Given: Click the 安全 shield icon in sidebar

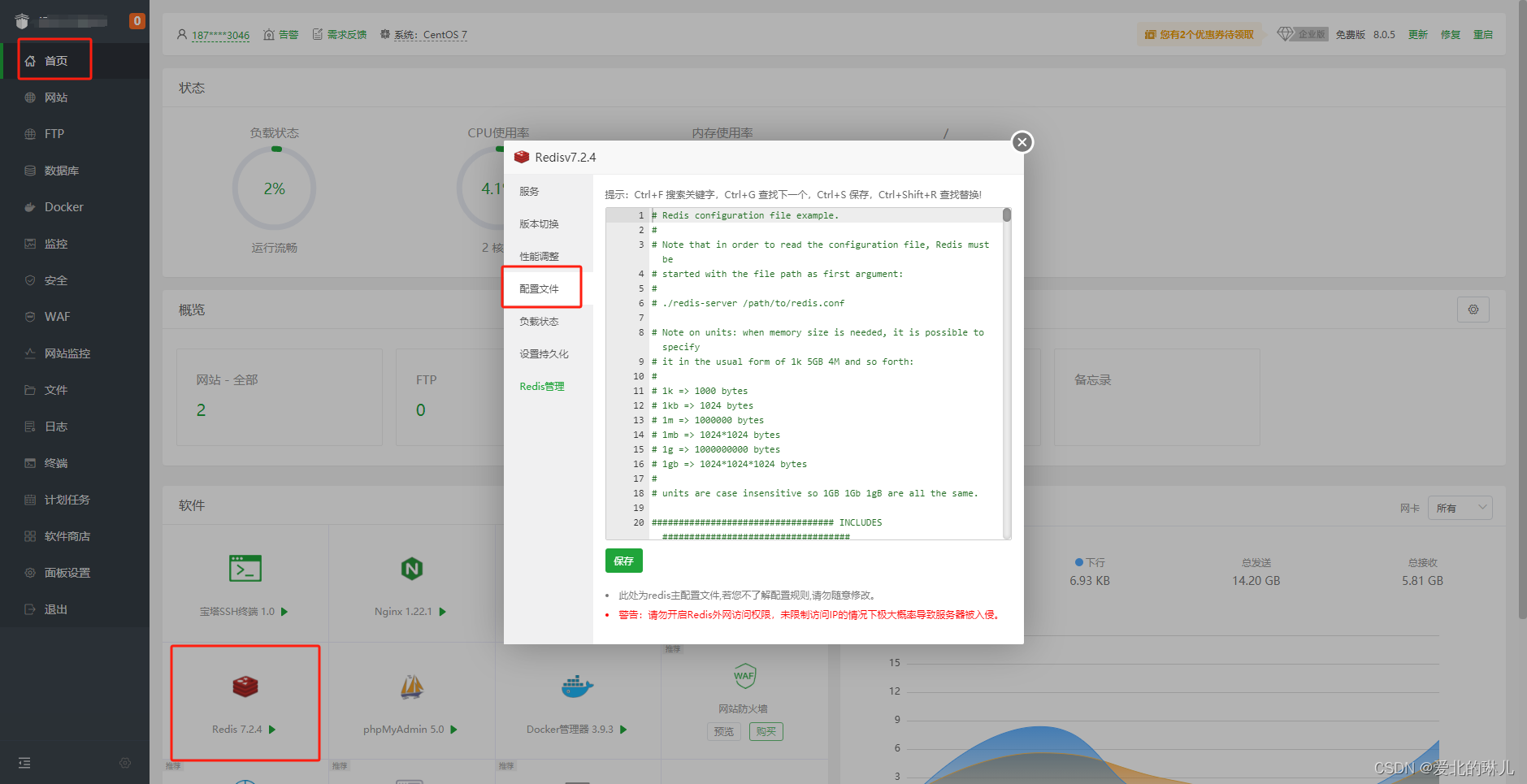Looking at the screenshot, I should point(30,280).
